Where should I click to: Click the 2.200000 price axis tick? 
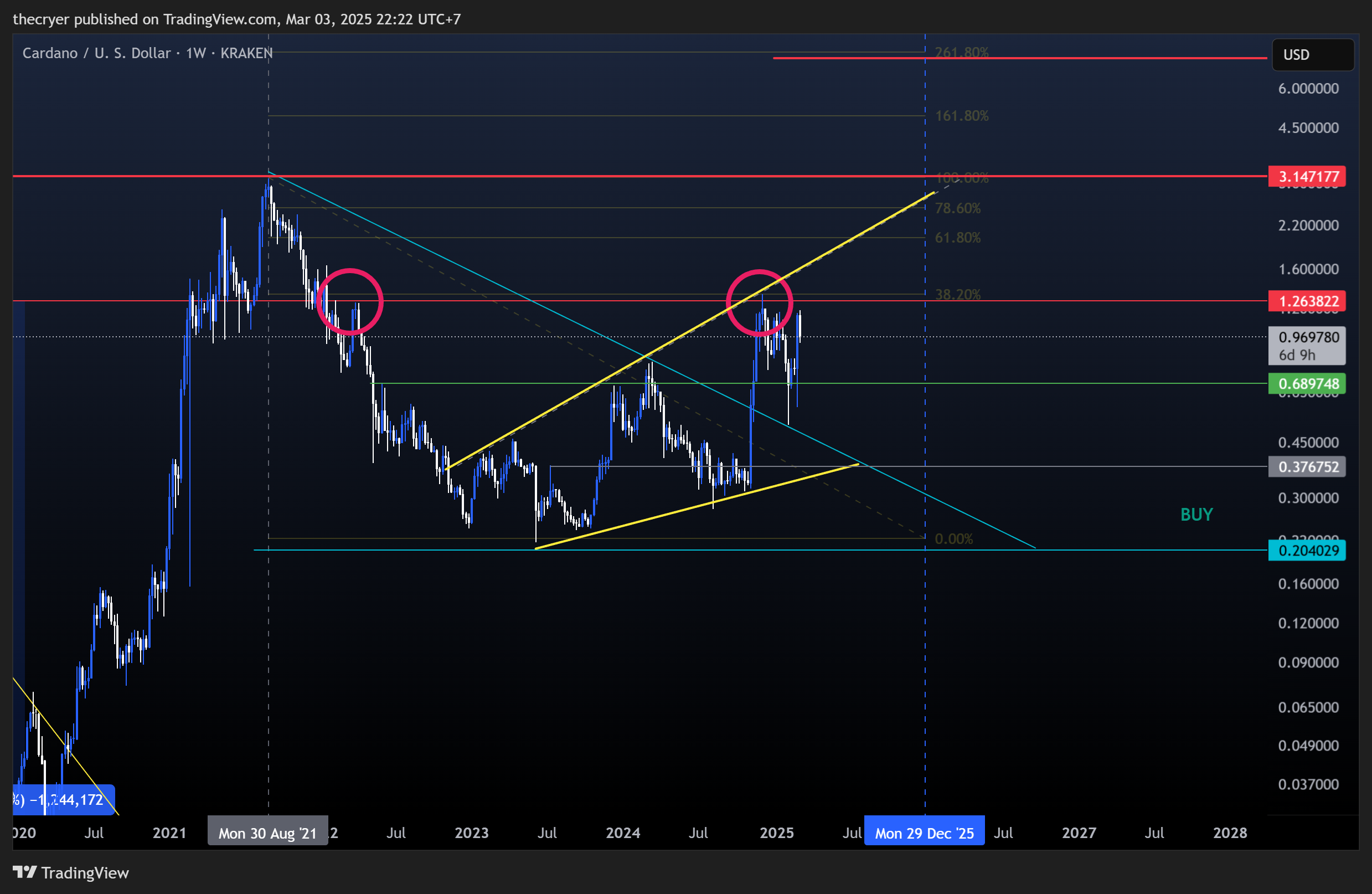point(1308,225)
